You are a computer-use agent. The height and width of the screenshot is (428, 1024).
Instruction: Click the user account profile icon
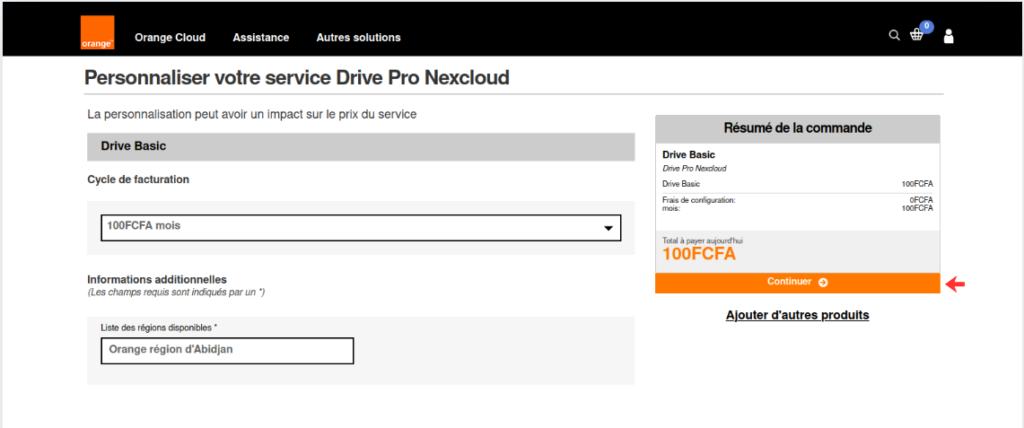click(x=949, y=37)
